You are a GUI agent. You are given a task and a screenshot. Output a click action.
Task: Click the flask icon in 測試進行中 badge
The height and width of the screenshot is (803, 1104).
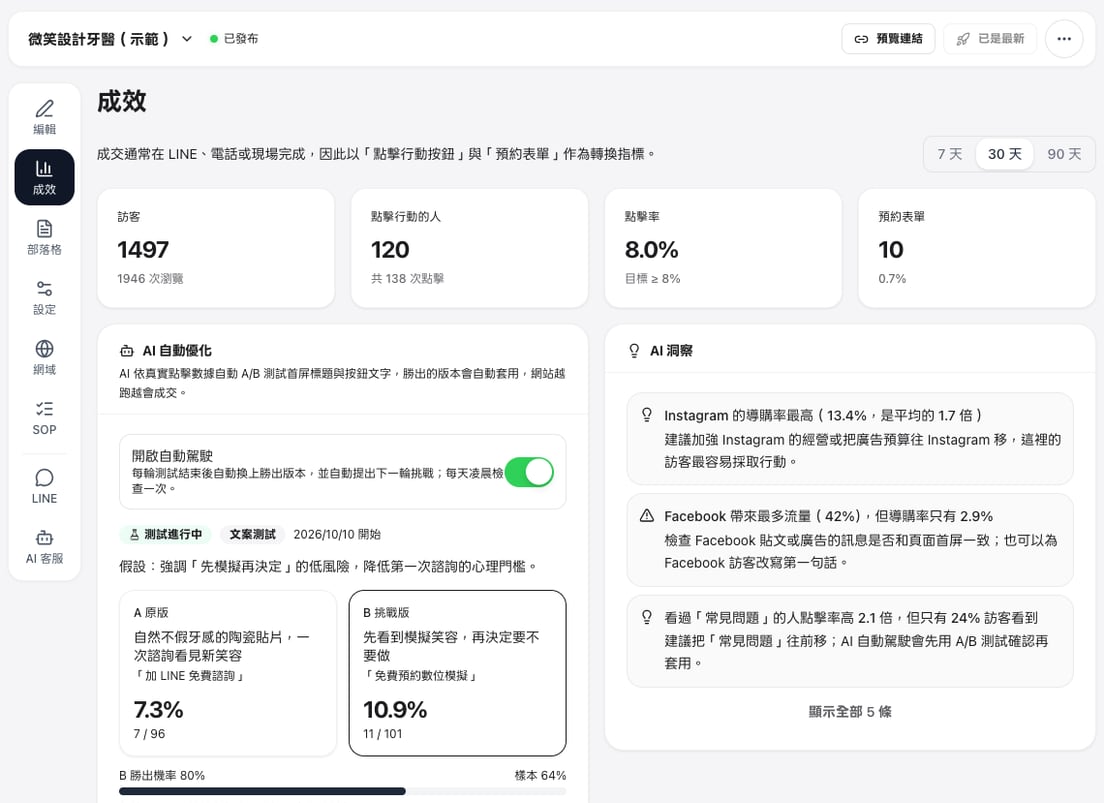tap(134, 535)
